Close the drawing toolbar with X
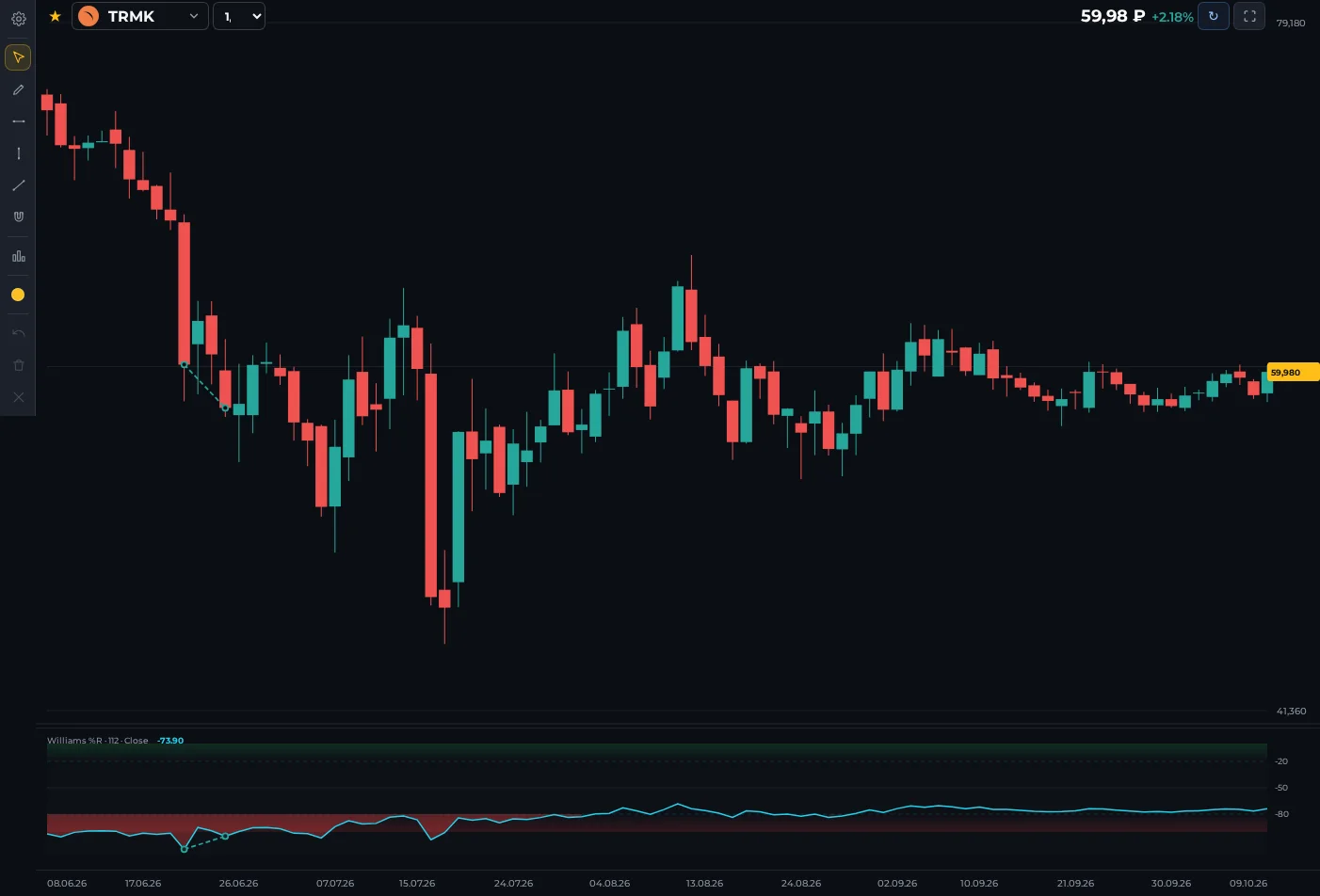Image resolution: width=1320 pixels, height=896 pixels. 18,397
